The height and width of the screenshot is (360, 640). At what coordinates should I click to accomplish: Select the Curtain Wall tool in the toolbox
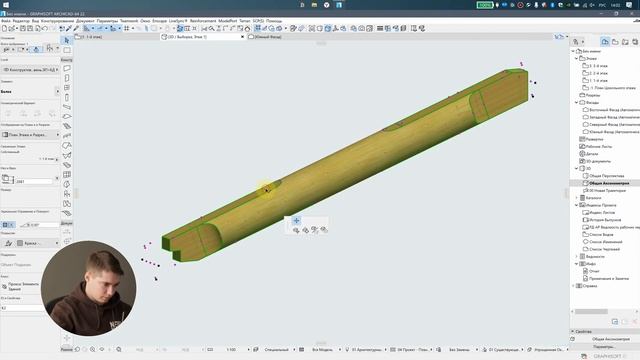pos(67,174)
